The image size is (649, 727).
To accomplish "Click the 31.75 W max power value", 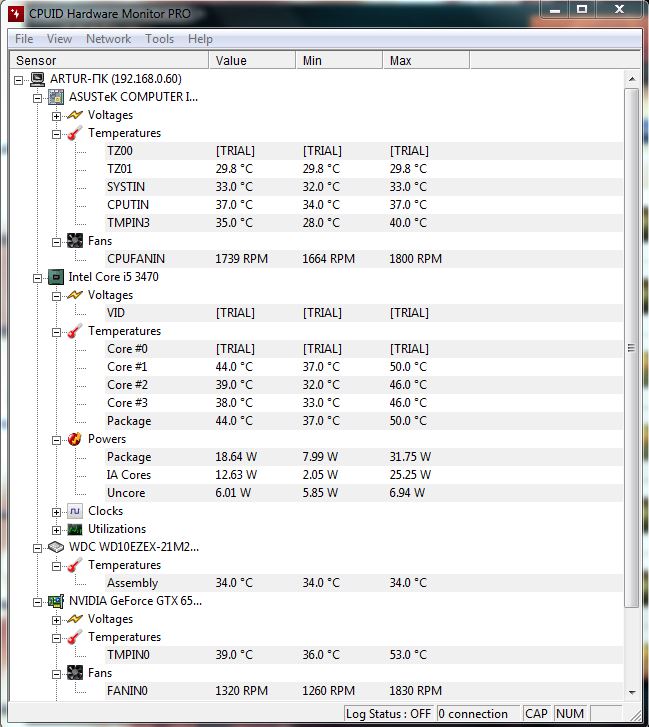I will (410, 457).
